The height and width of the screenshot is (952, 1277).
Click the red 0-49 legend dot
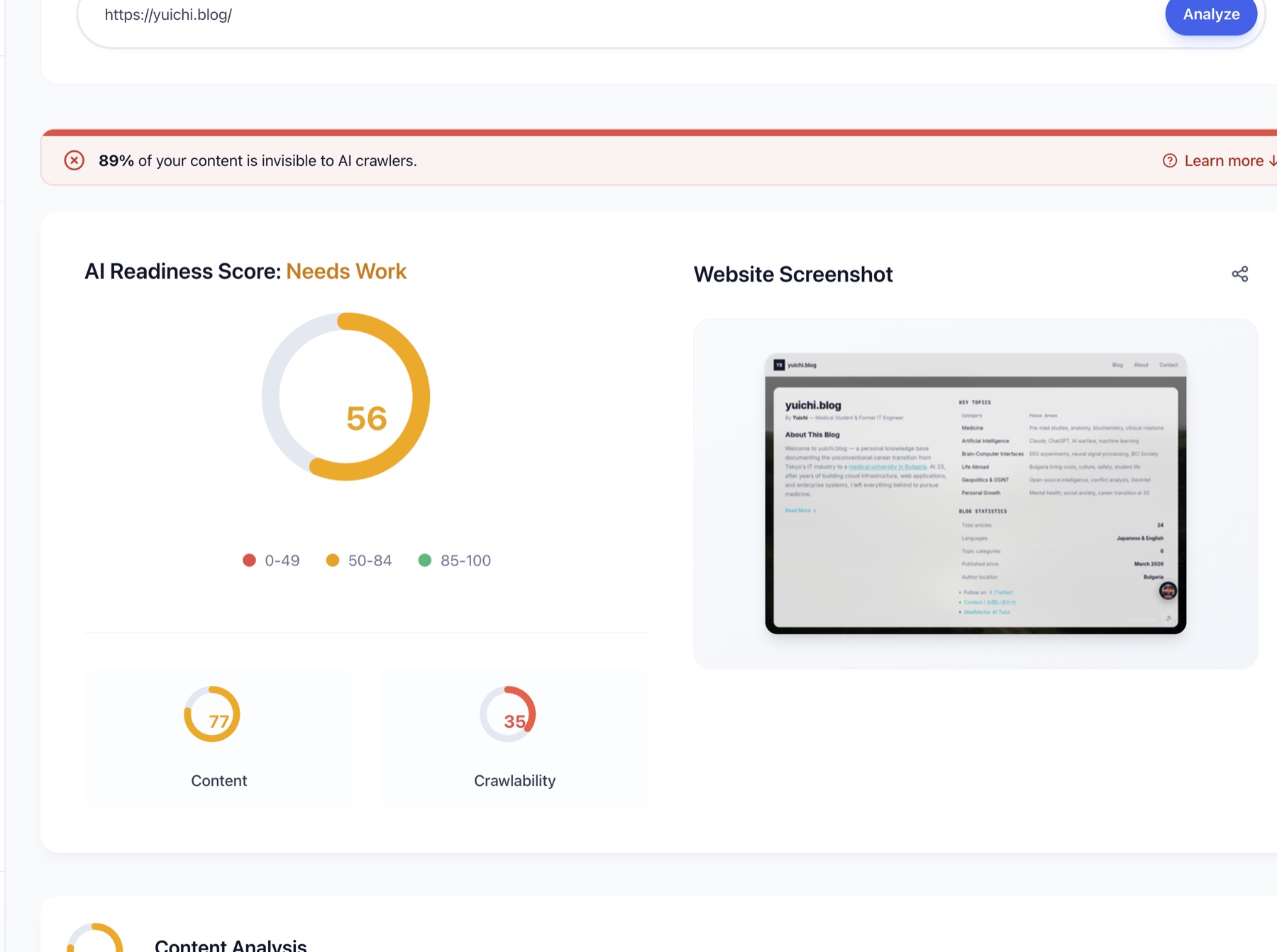click(249, 560)
